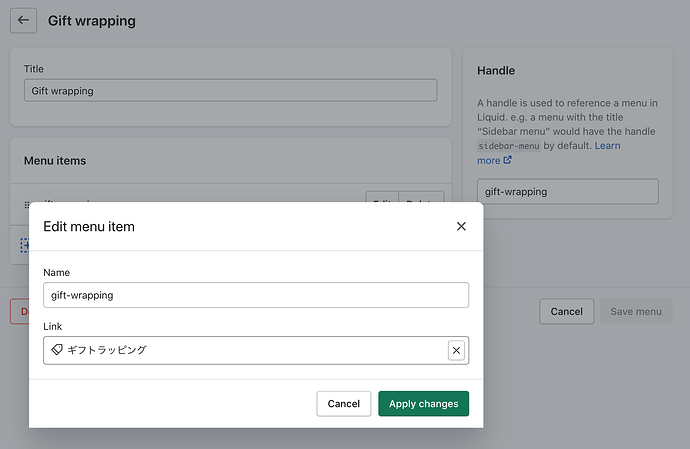Click the partially hidden Edit button

click(381, 199)
